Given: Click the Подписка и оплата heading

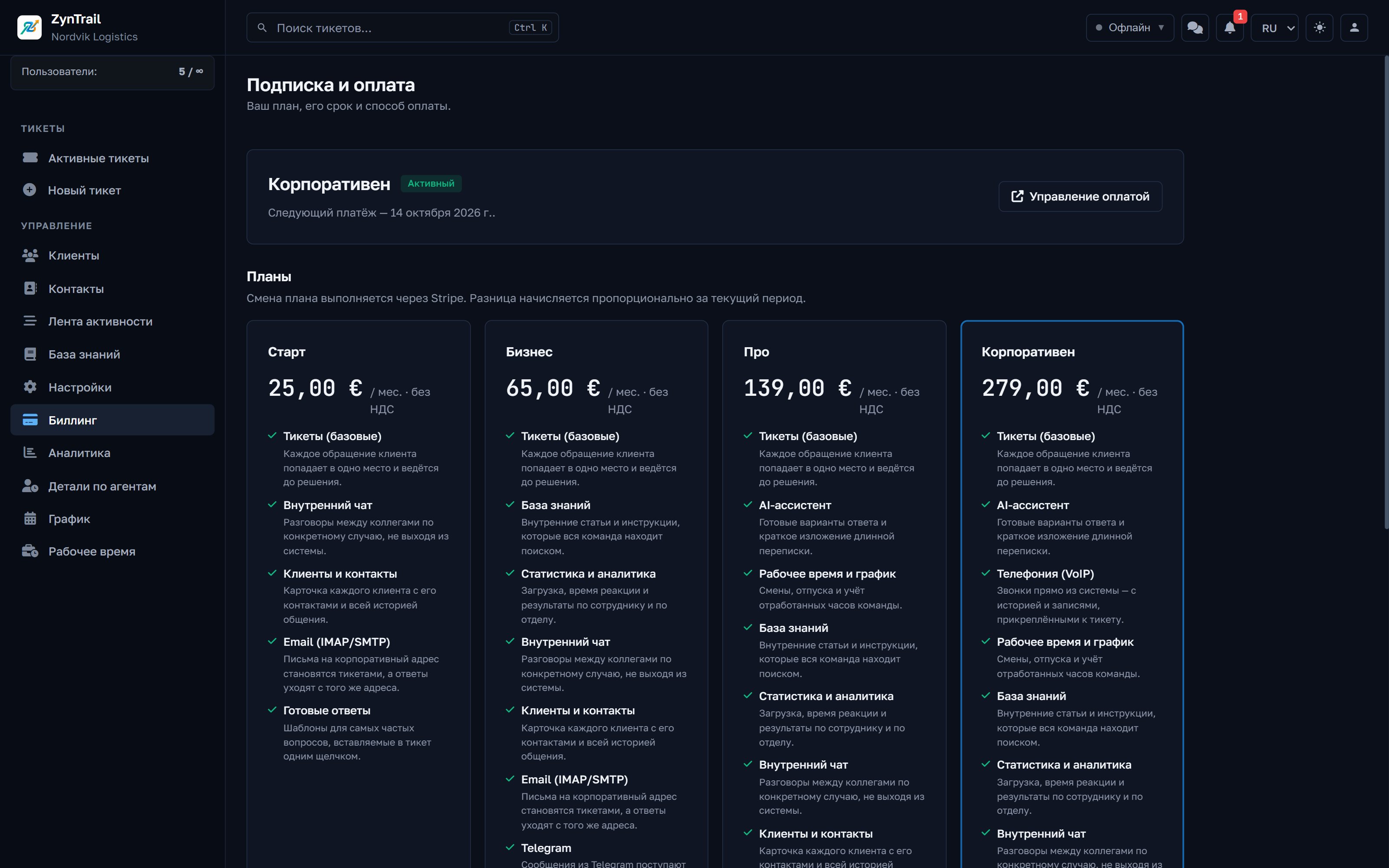Looking at the screenshot, I should (331, 85).
